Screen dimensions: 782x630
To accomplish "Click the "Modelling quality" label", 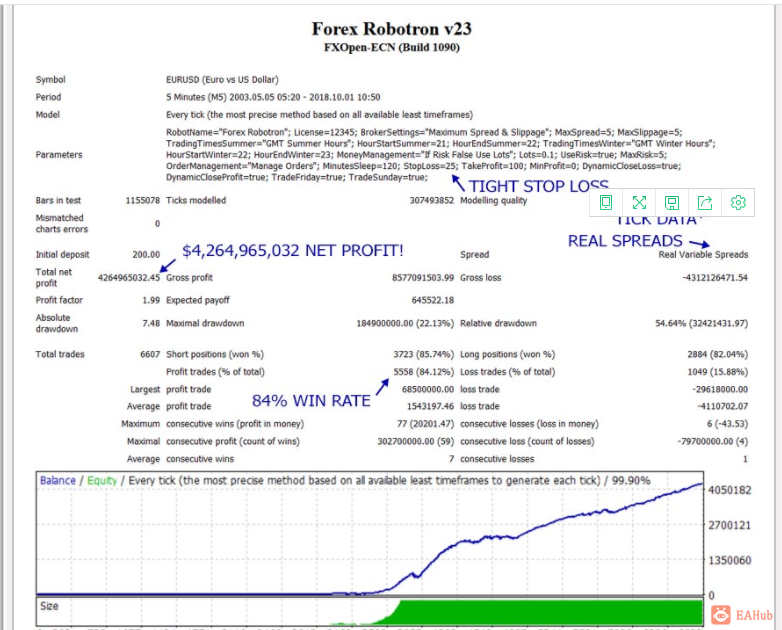I will point(493,201).
